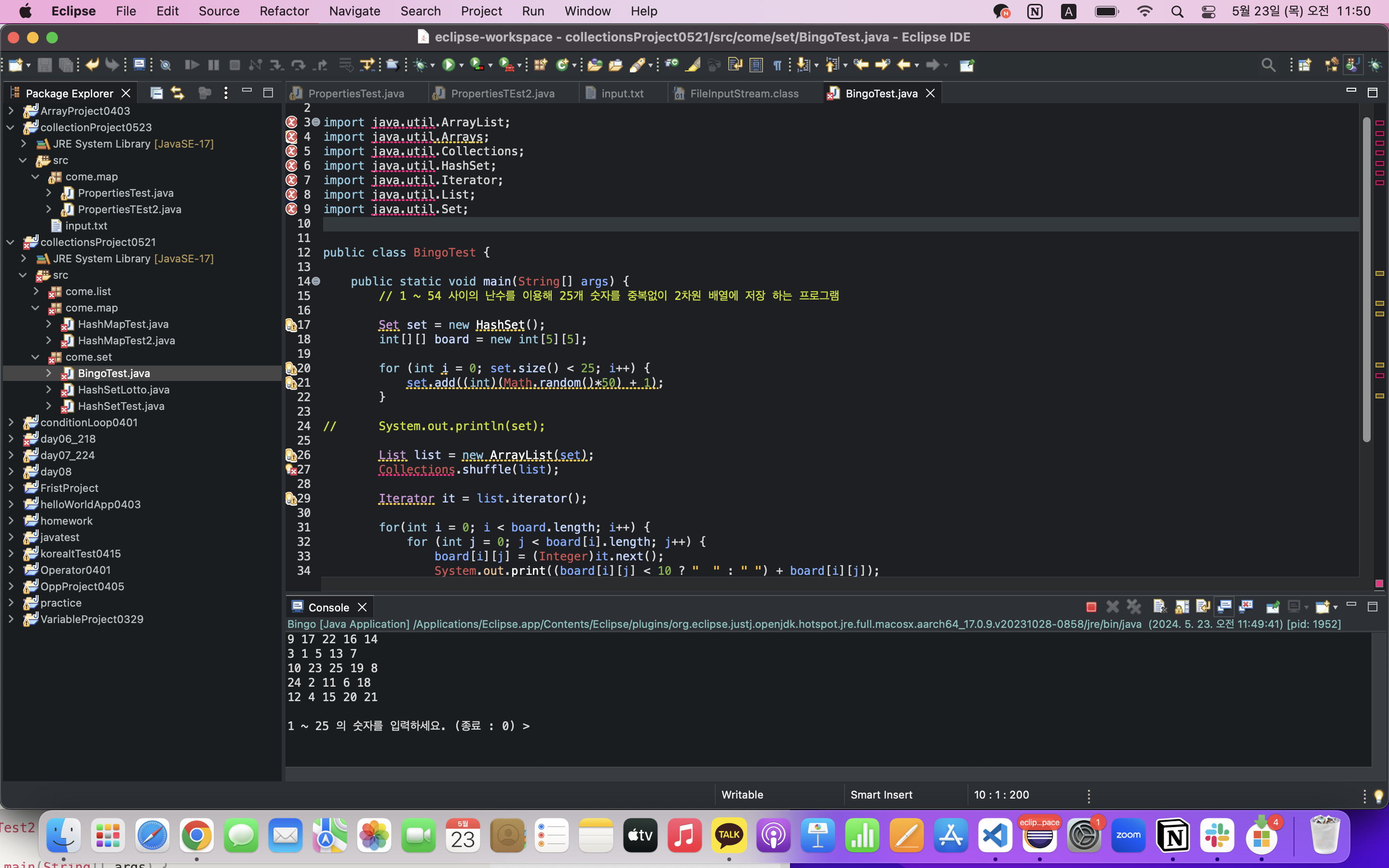This screenshot has width=1389, height=868.
Task: Open Visual Studio Code from the Dock
Action: coord(994,835)
